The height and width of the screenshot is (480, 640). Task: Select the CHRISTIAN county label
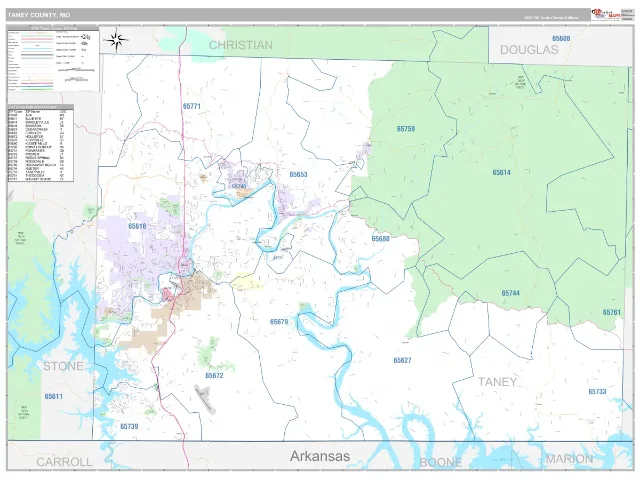click(x=241, y=45)
